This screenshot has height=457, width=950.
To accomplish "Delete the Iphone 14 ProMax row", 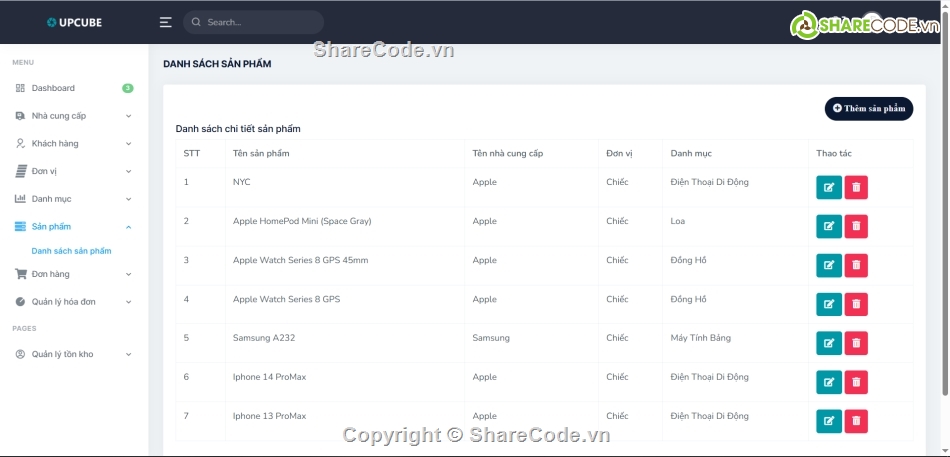I will click(x=856, y=382).
